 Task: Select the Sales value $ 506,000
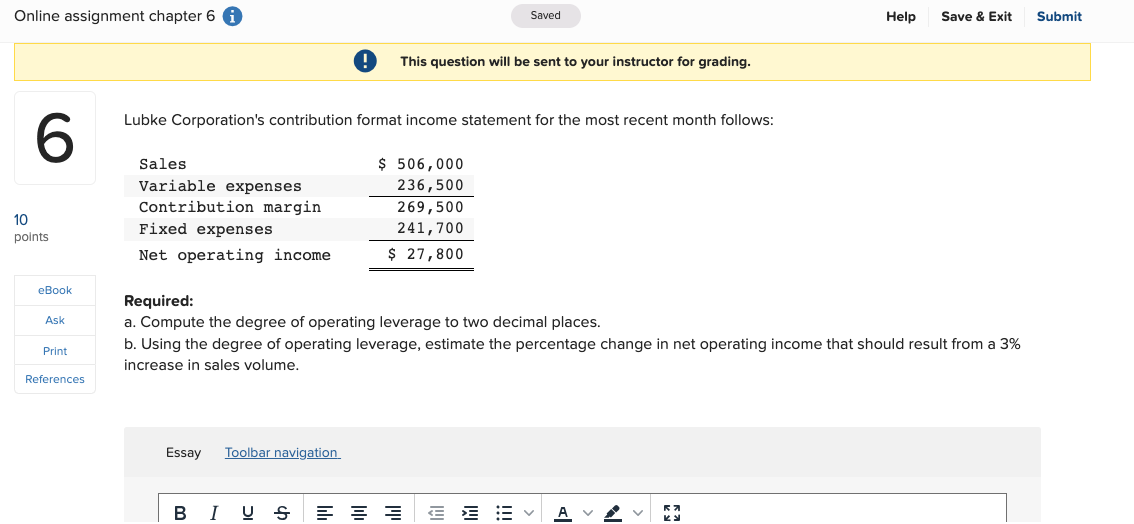pos(421,164)
